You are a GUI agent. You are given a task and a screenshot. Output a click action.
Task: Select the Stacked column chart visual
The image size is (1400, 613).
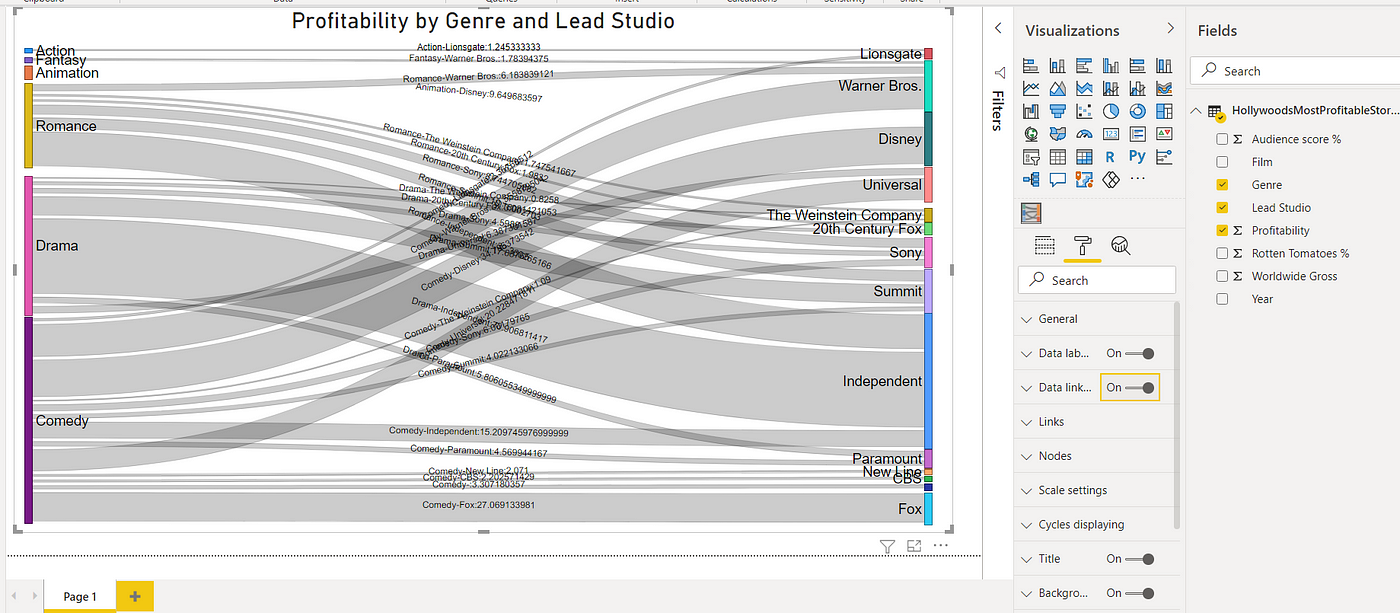tap(1057, 66)
